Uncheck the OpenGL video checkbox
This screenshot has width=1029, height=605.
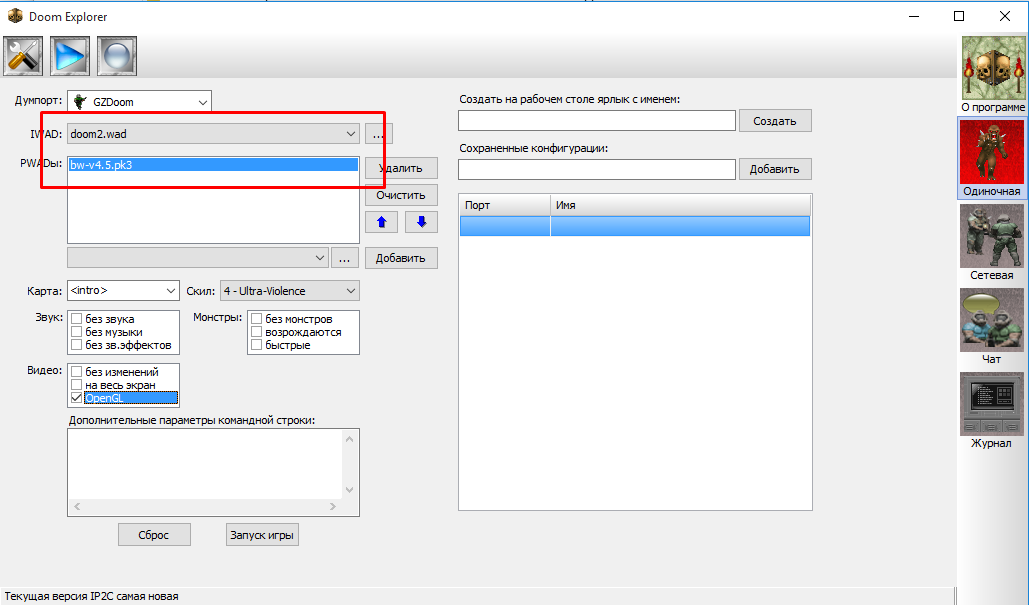tap(77, 398)
